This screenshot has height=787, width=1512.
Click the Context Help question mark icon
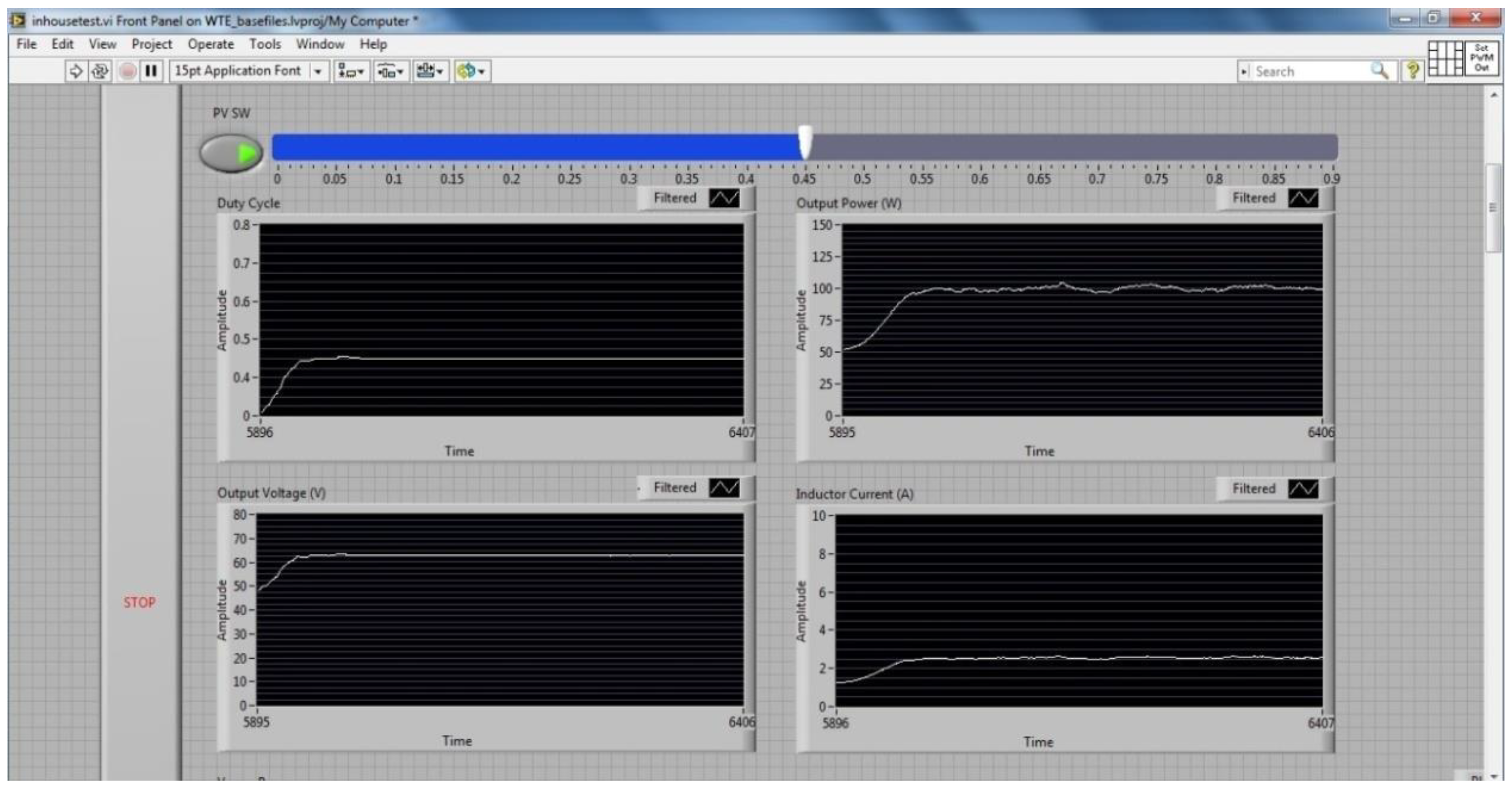tap(1413, 71)
